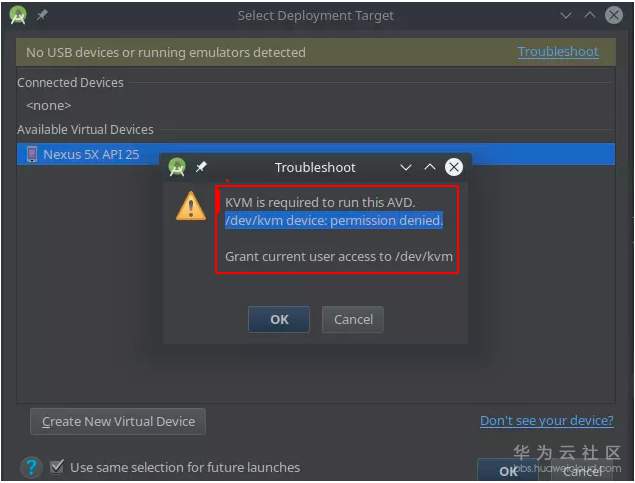635x483 pixels.
Task: Close the Select Deployment Target window
Action: click(x=614, y=15)
